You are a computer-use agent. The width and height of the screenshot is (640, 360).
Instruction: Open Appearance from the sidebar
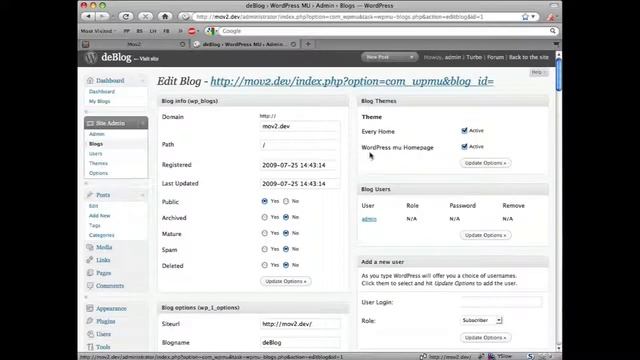[111, 309]
